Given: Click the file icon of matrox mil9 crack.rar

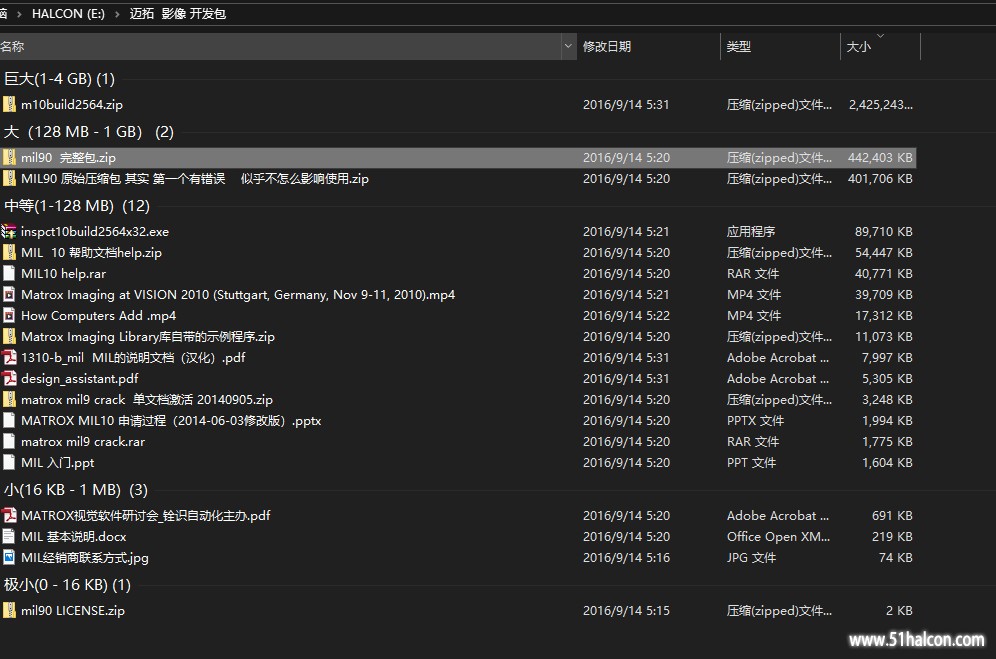Looking at the screenshot, I should coord(9,441).
